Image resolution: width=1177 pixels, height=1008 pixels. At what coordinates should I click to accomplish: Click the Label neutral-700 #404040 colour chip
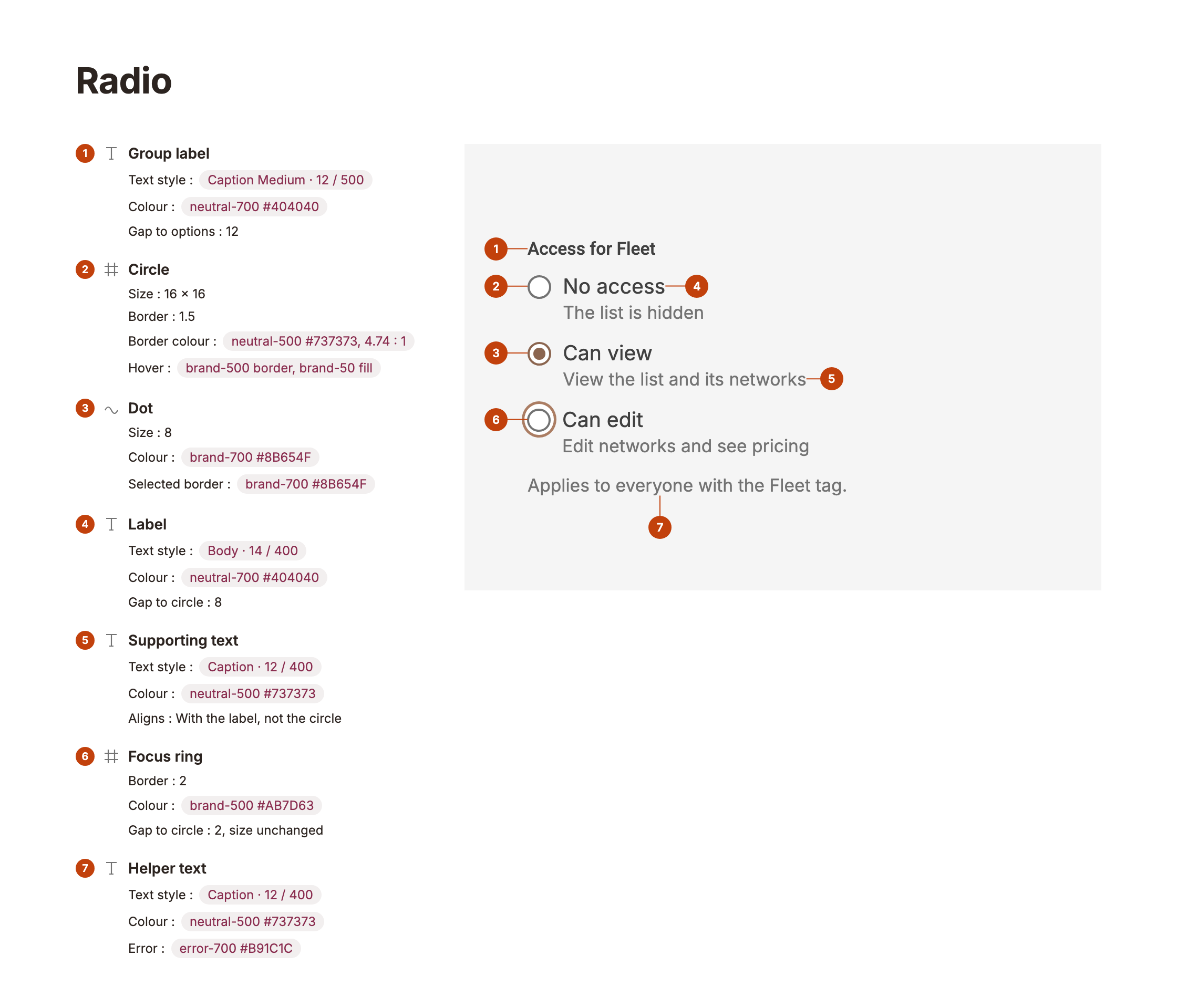coord(254,578)
